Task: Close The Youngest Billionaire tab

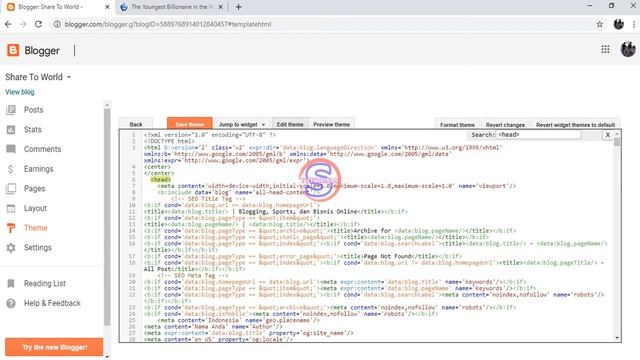Action: coord(220,7)
